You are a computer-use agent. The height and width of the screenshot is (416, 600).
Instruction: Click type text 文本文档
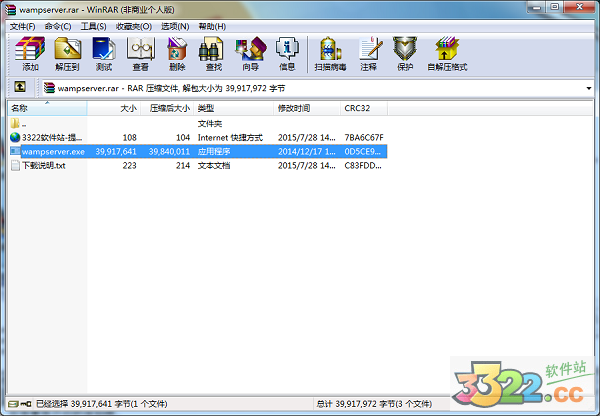pyautogui.click(x=214, y=166)
